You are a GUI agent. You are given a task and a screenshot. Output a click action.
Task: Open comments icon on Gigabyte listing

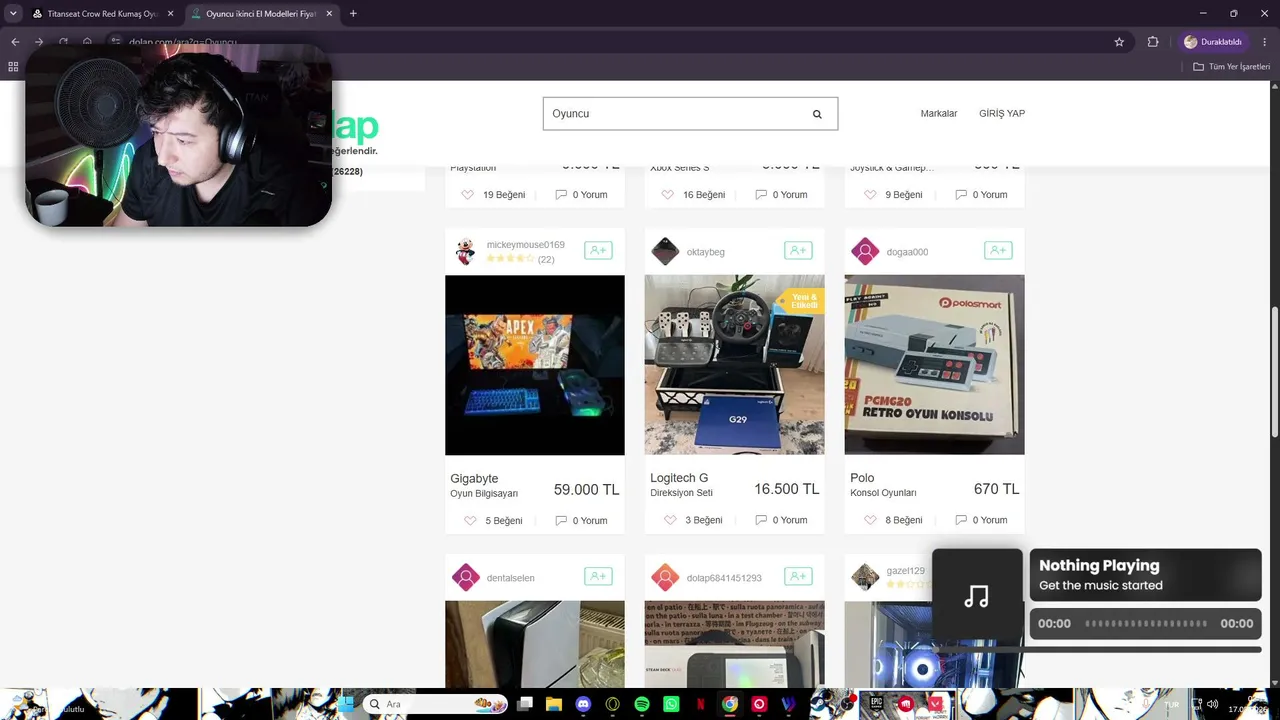[561, 520]
